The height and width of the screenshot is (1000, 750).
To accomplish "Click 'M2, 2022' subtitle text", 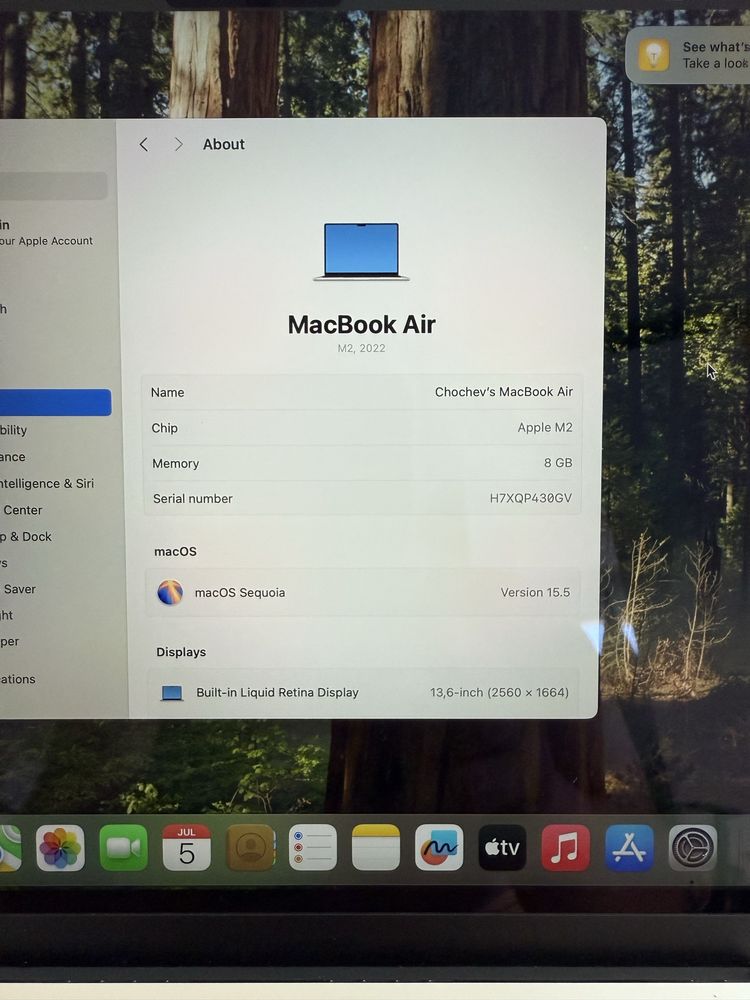I will (x=362, y=348).
